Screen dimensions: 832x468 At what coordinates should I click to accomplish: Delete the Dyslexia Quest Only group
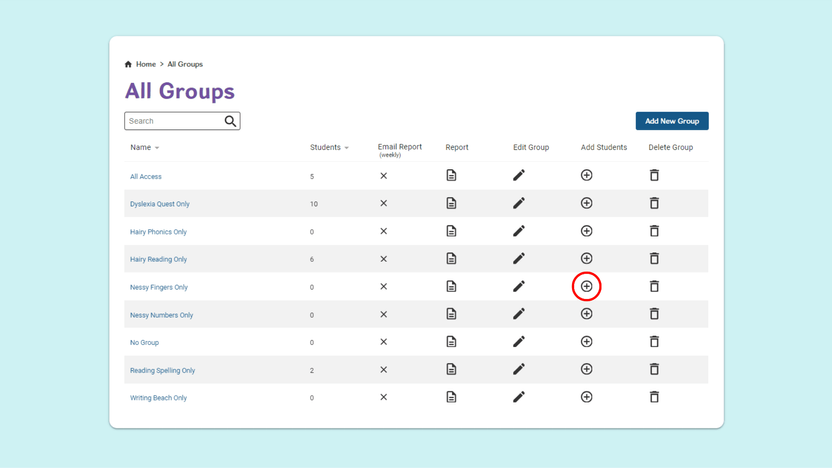[654, 203]
